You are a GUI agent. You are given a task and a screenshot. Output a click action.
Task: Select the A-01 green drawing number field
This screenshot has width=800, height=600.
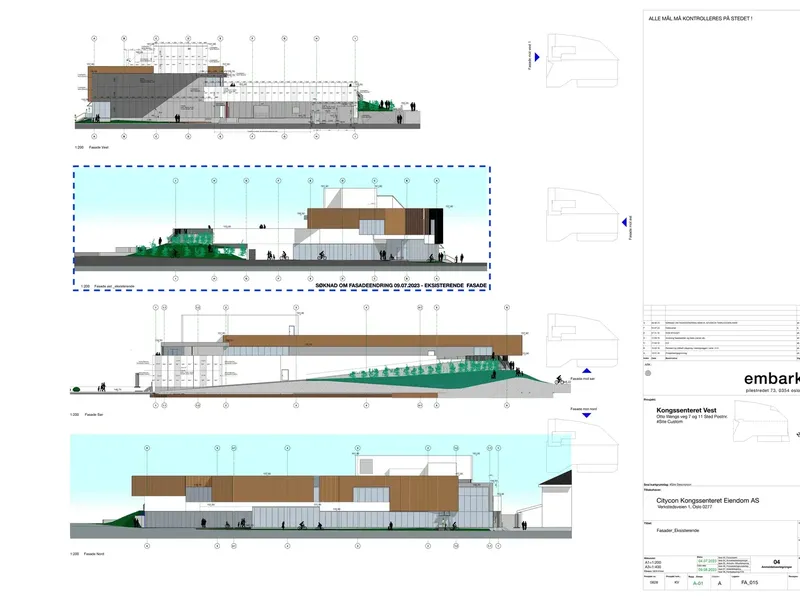point(698,583)
